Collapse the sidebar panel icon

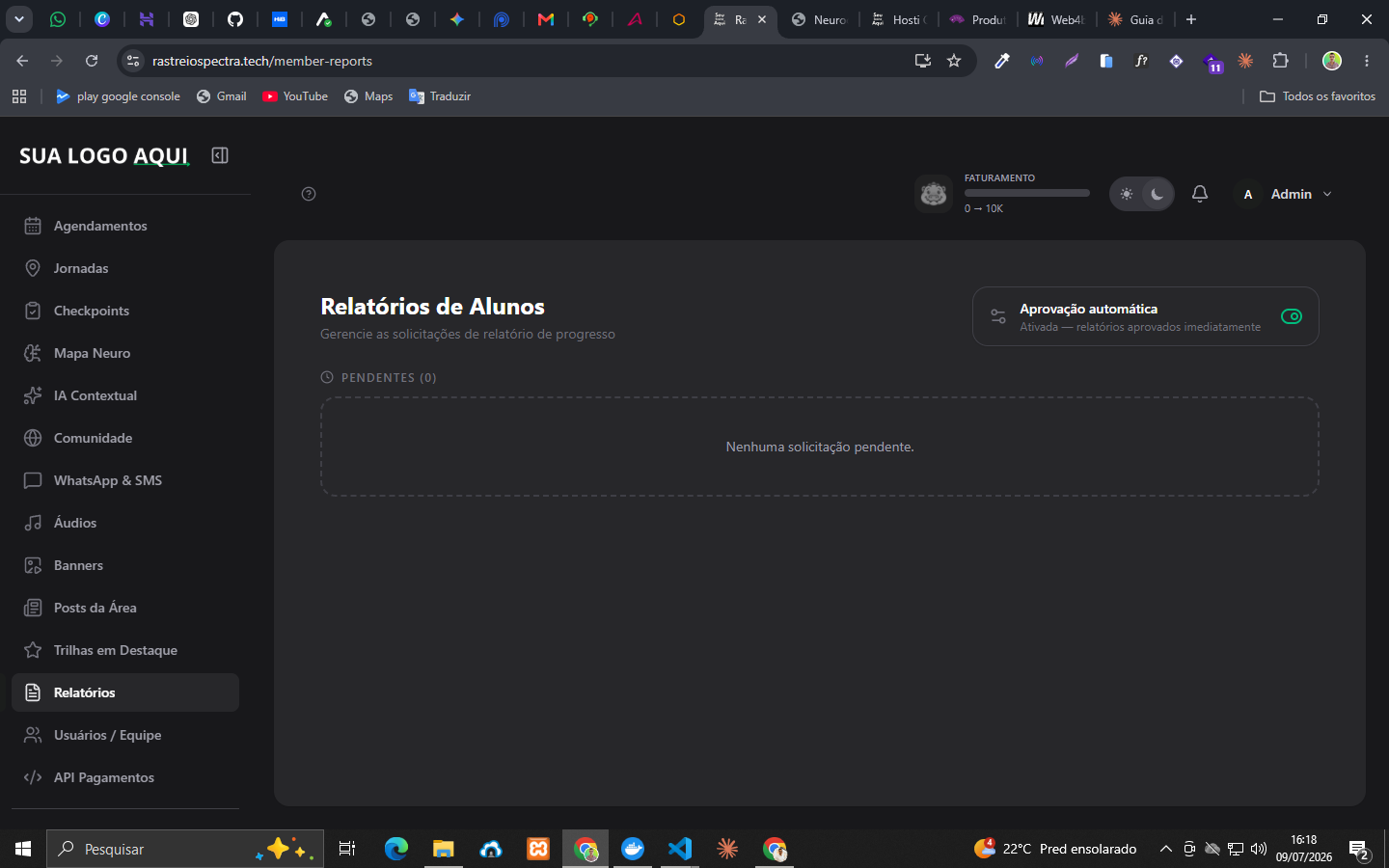click(x=220, y=155)
